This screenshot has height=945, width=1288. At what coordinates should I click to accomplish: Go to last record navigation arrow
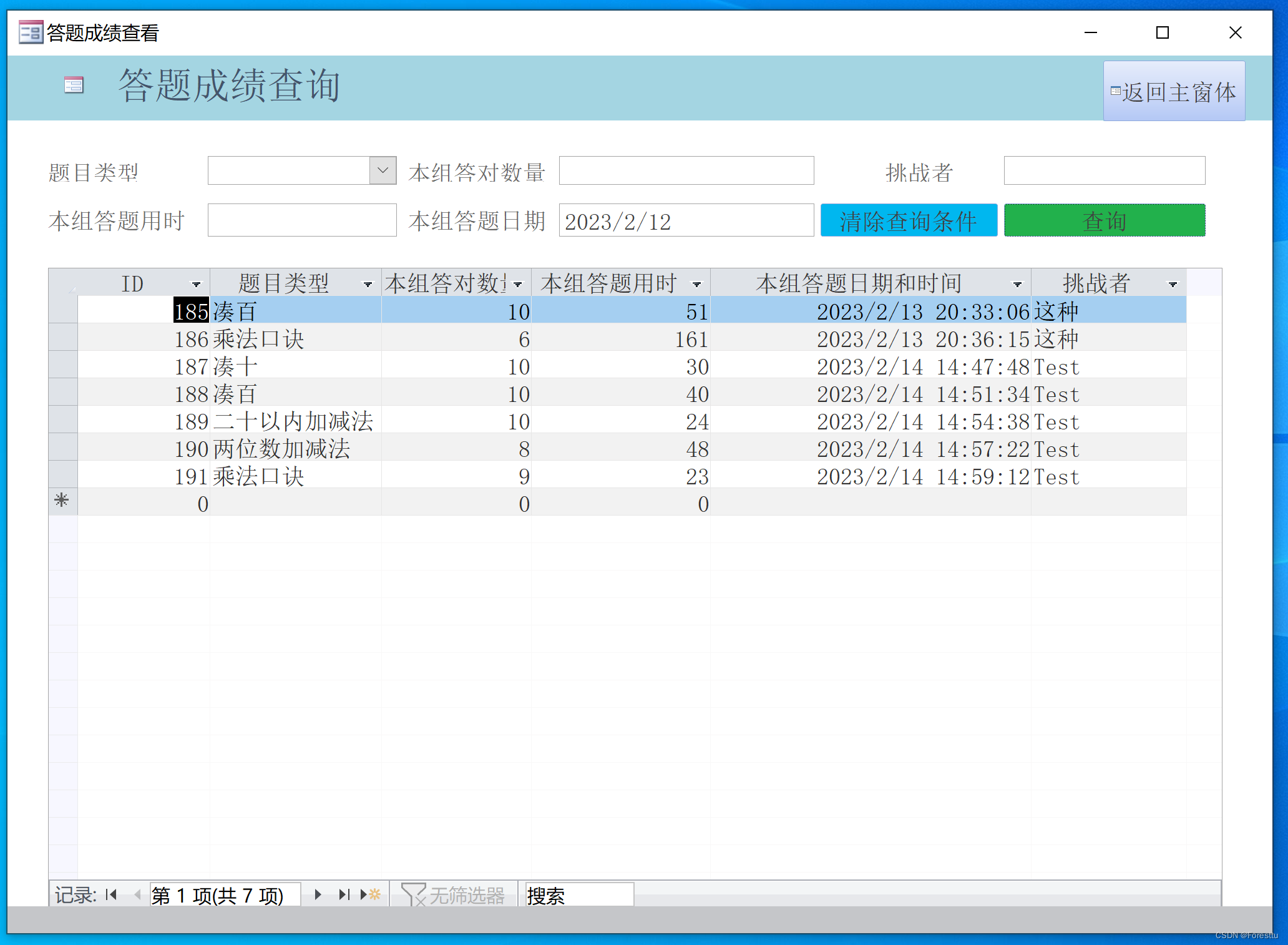coord(344,894)
